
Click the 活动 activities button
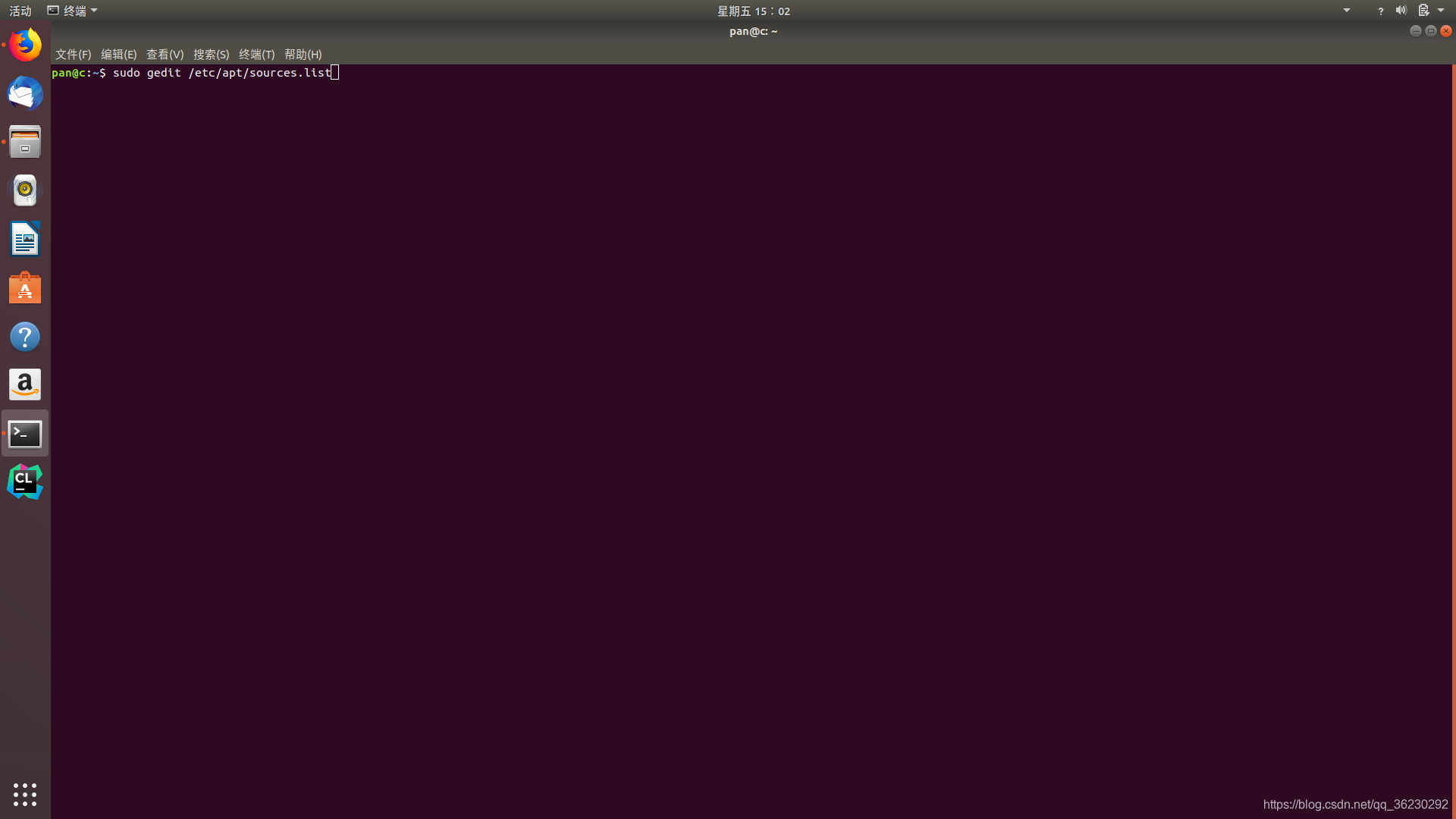20,11
